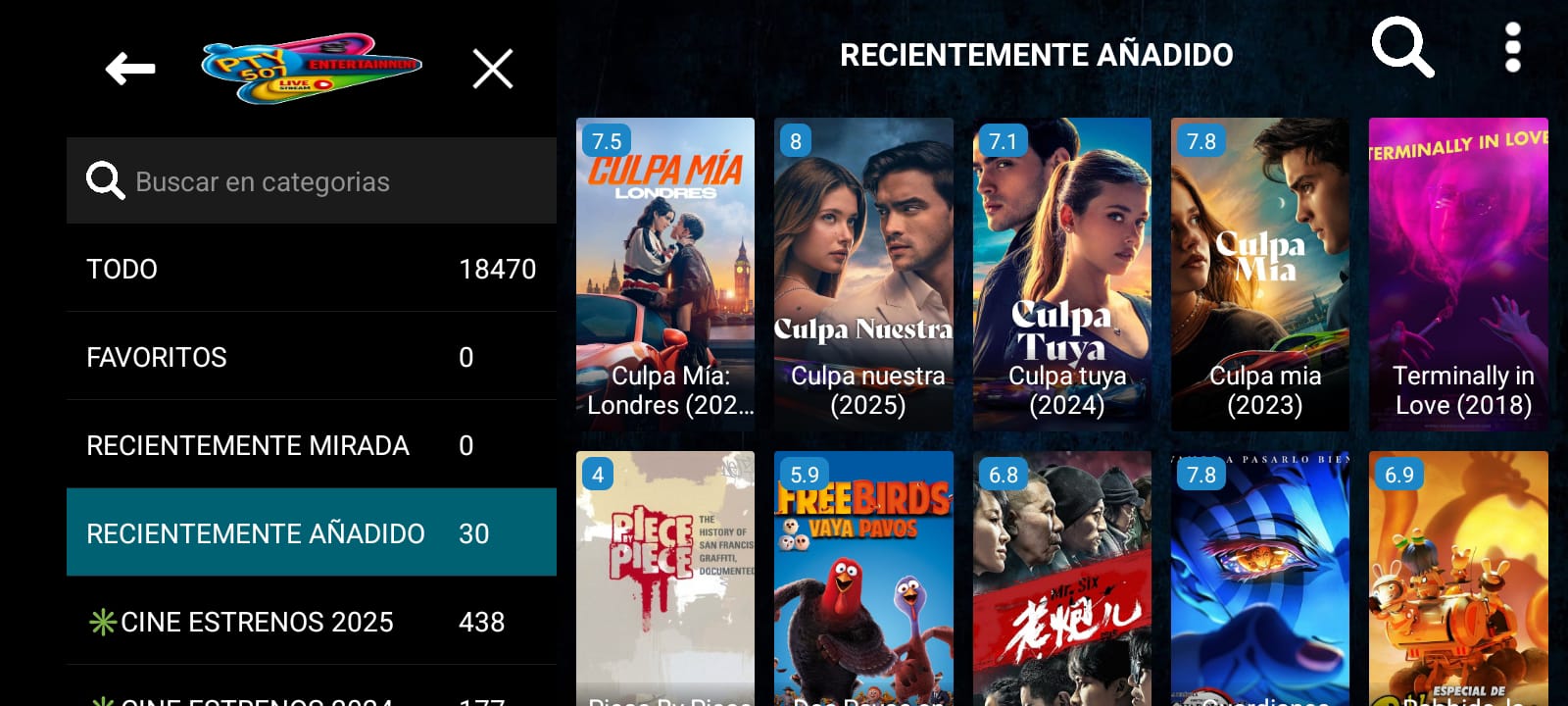
Task: Open the search magnifier in header
Action: [1401, 46]
